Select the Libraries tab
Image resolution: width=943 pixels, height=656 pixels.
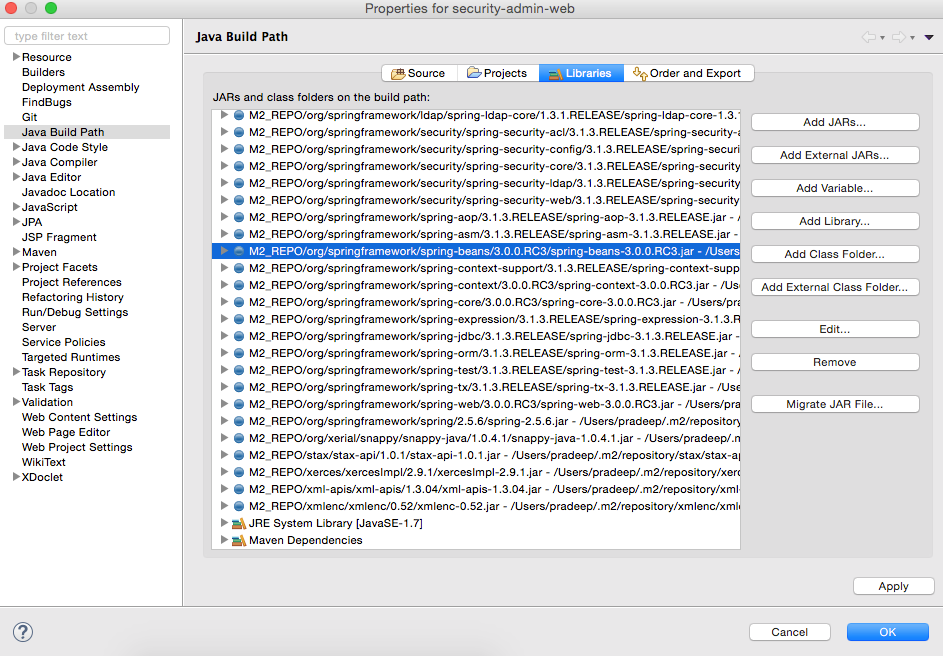581,73
